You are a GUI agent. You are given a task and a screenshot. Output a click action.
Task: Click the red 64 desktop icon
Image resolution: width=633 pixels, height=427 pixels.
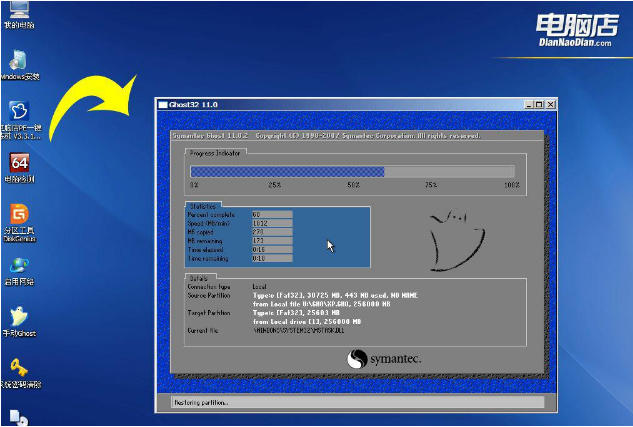coord(18,163)
